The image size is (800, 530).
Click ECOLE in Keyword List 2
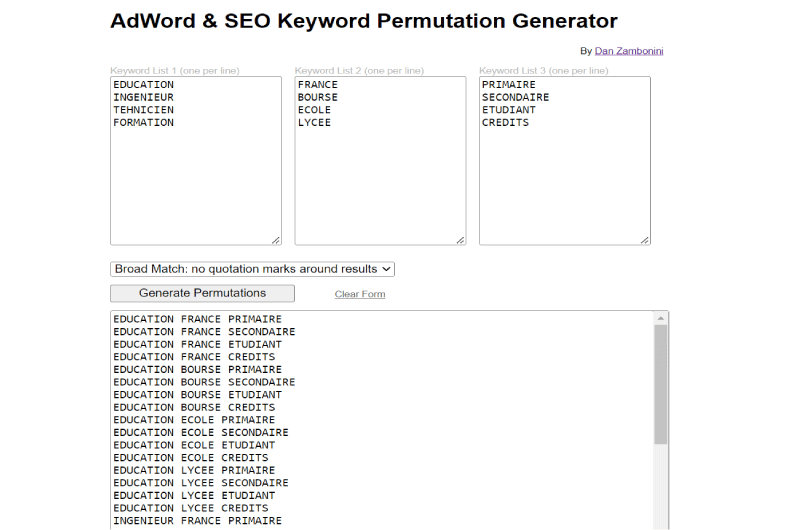pyautogui.click(x=314, y=110)
